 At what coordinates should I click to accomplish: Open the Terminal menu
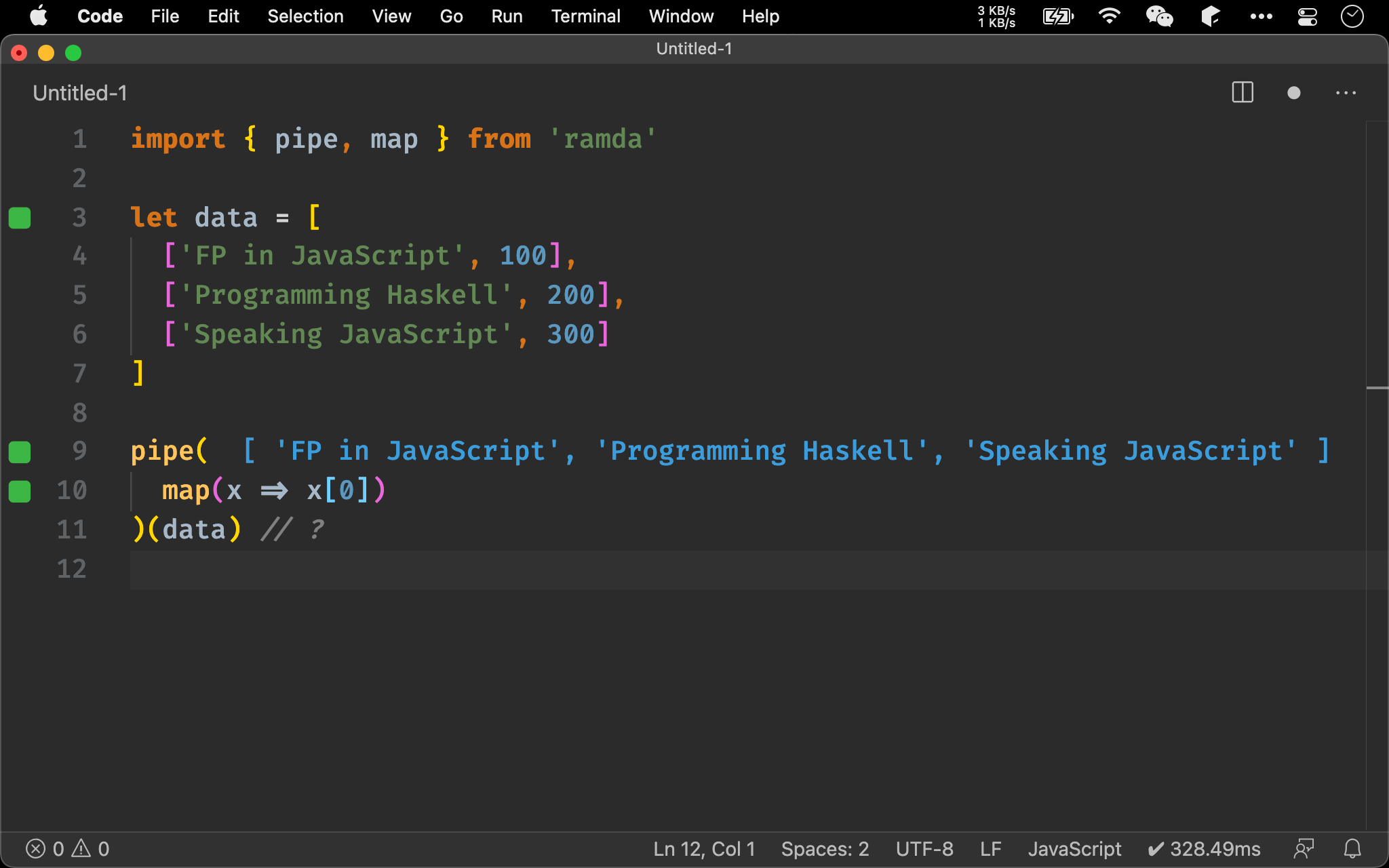pos(586,15)
